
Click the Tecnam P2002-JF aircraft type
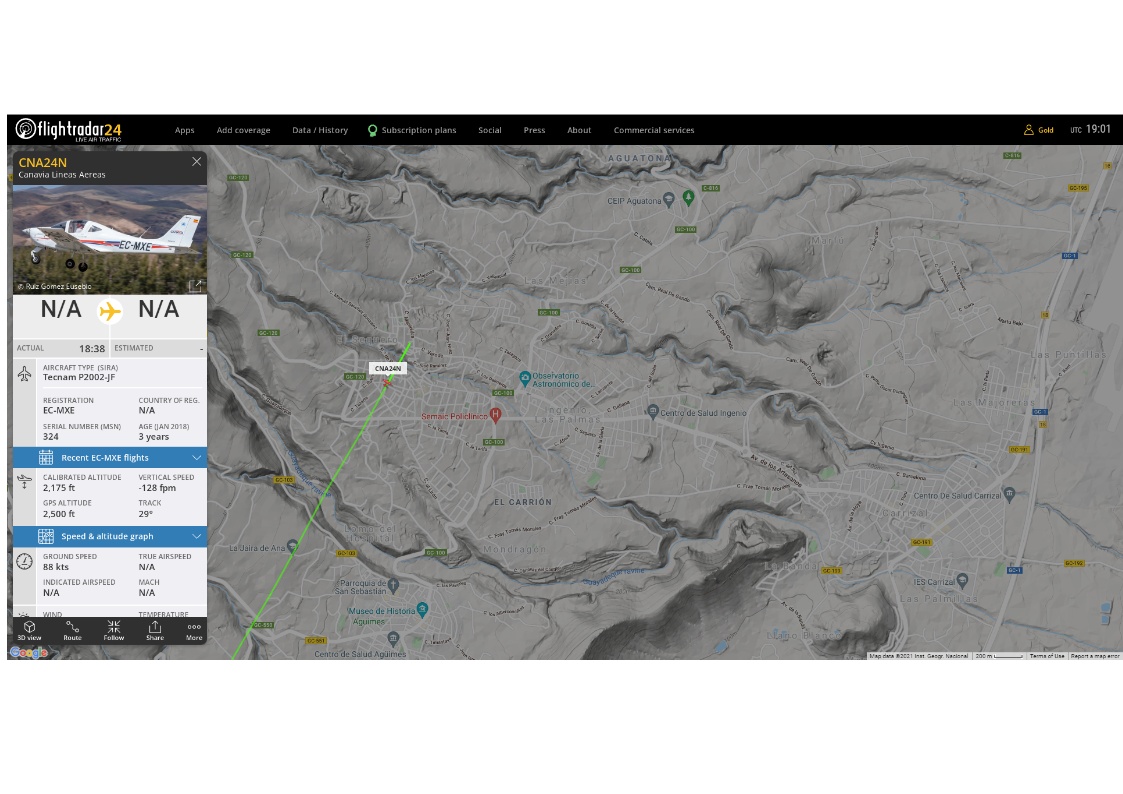(x=79, y=377)
